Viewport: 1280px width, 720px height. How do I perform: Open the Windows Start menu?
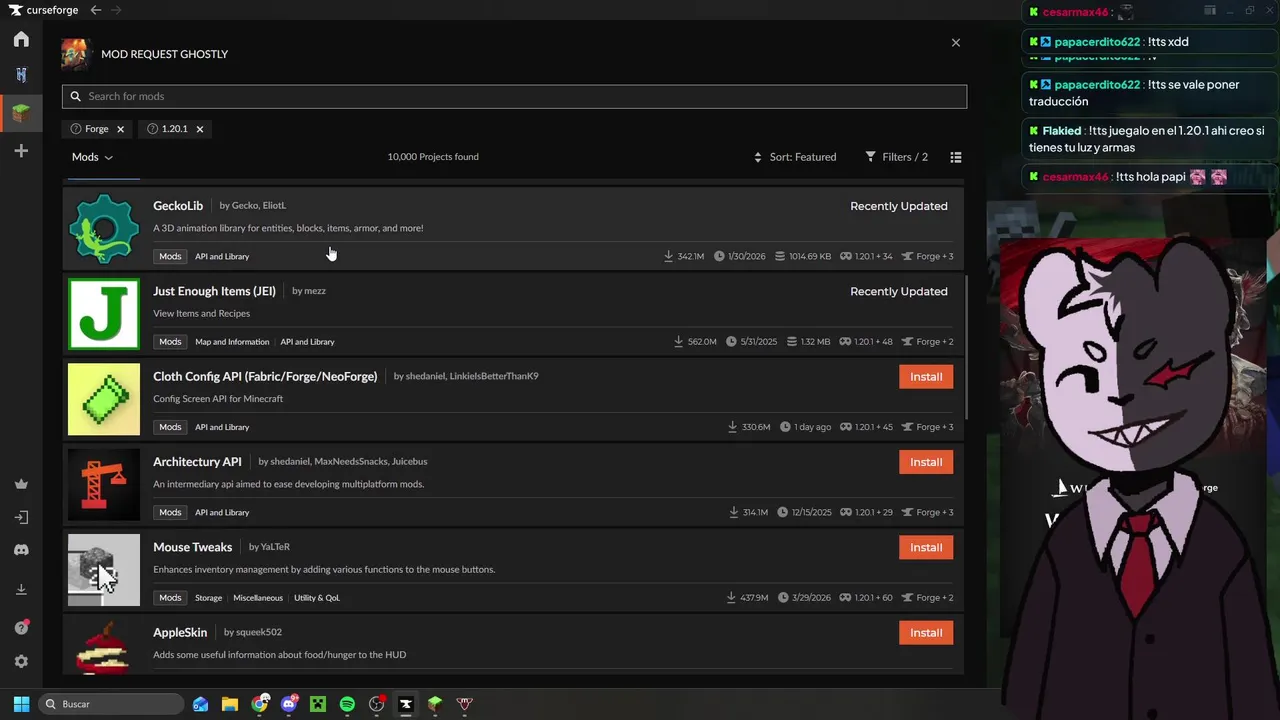(x=21, y=704)
